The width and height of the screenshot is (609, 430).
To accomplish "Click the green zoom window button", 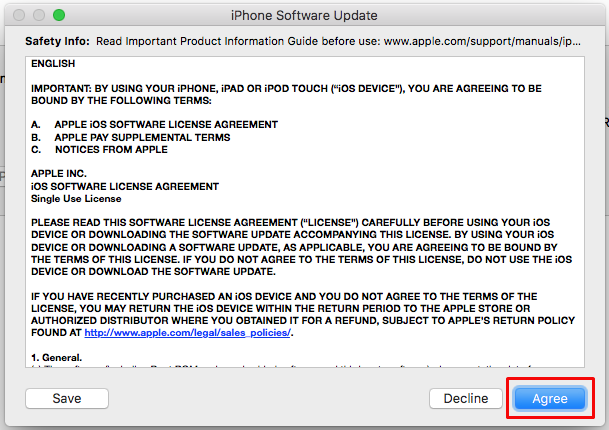I will point(59,15).
